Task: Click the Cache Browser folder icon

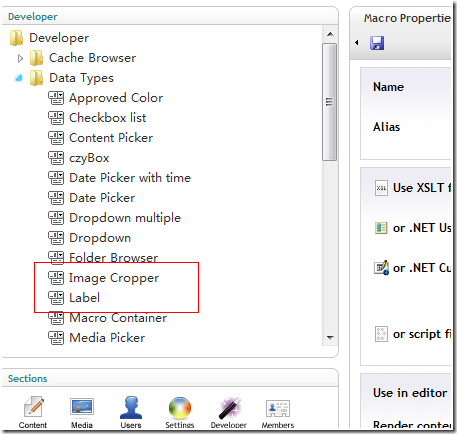Action: pyautogui.click(x=36, y=58)
